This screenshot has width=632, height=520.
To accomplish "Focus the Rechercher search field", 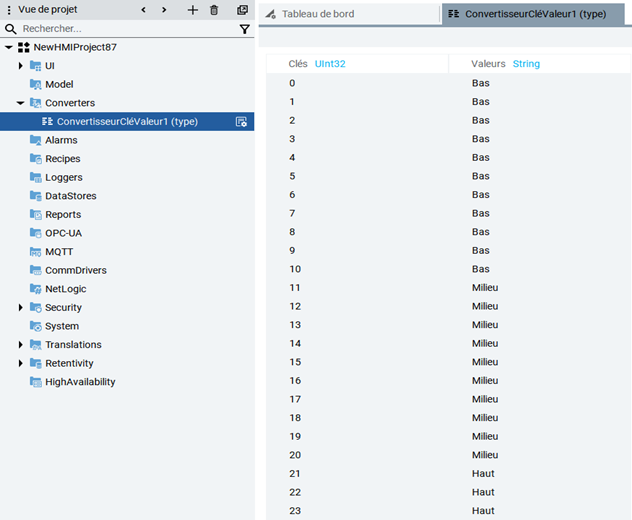I will (129, 29).
